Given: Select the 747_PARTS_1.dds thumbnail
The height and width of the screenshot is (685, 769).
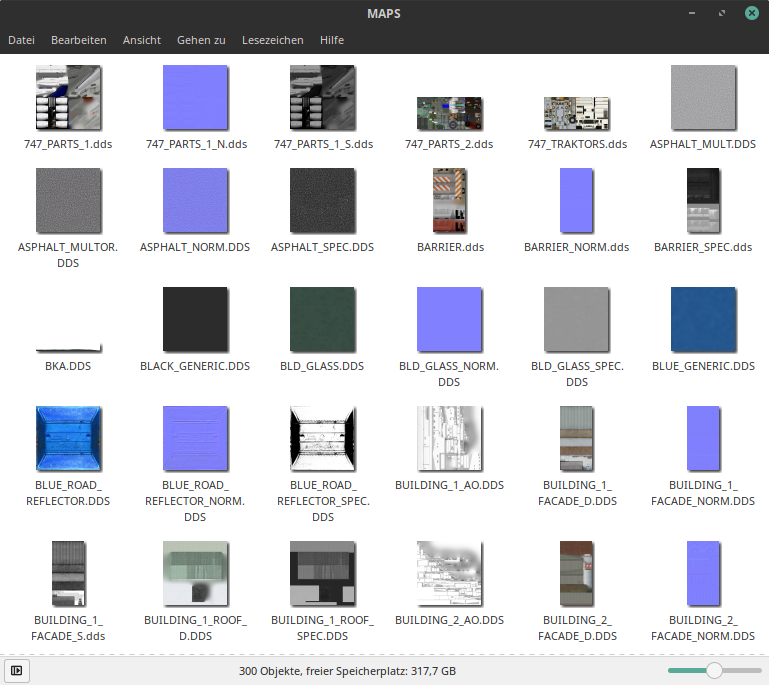Looking at the screenshot, I should pyautogui.click(x=68, y=97).
